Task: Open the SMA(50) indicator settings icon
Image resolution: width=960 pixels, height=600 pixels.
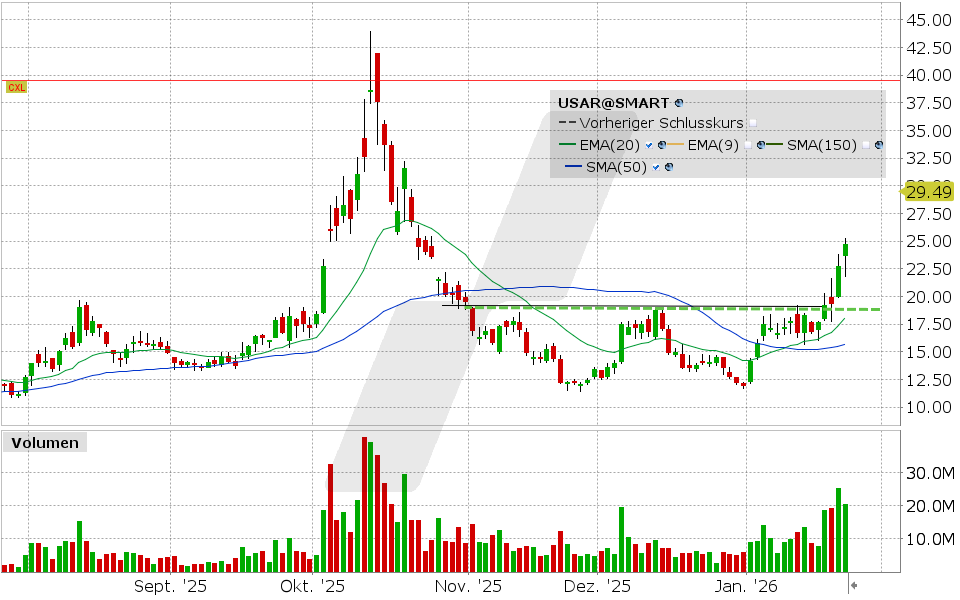Action: point(669,166)
